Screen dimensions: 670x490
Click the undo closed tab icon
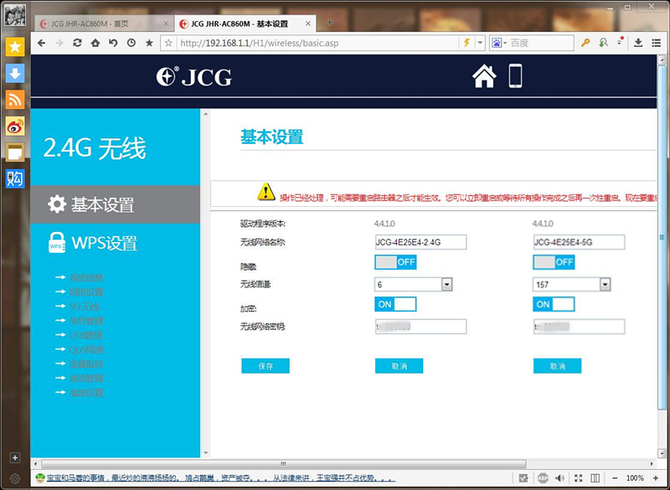tap(113, 43)
